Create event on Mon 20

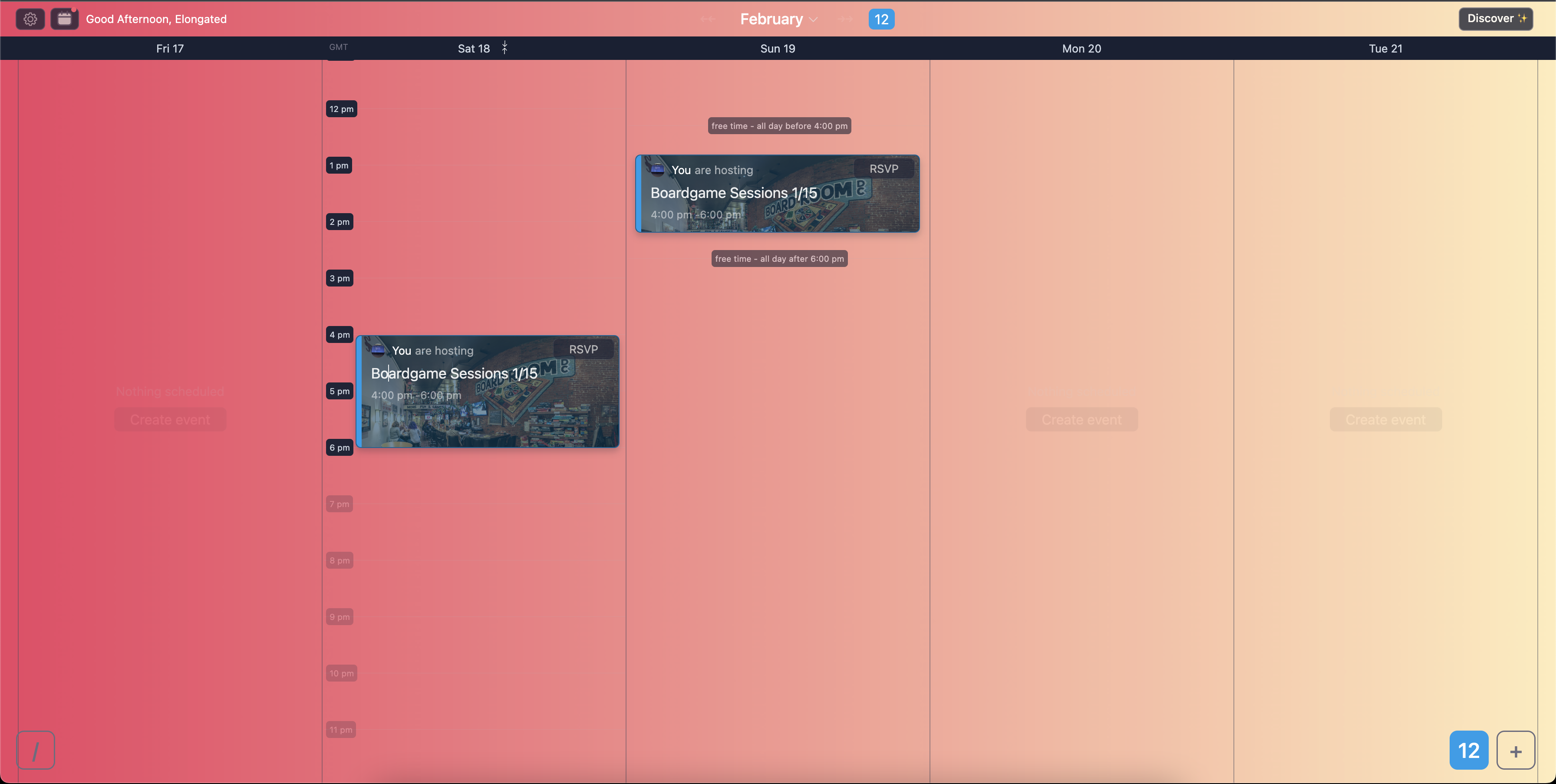coord(1081,419)
